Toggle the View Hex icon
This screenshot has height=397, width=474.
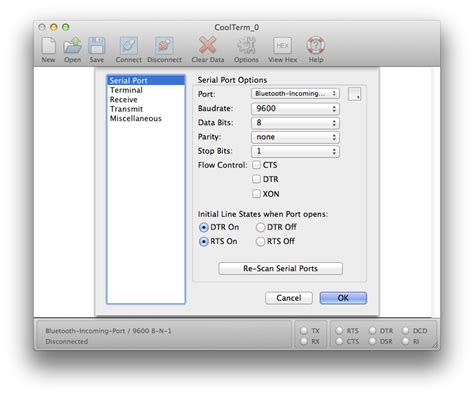point(282,45)
